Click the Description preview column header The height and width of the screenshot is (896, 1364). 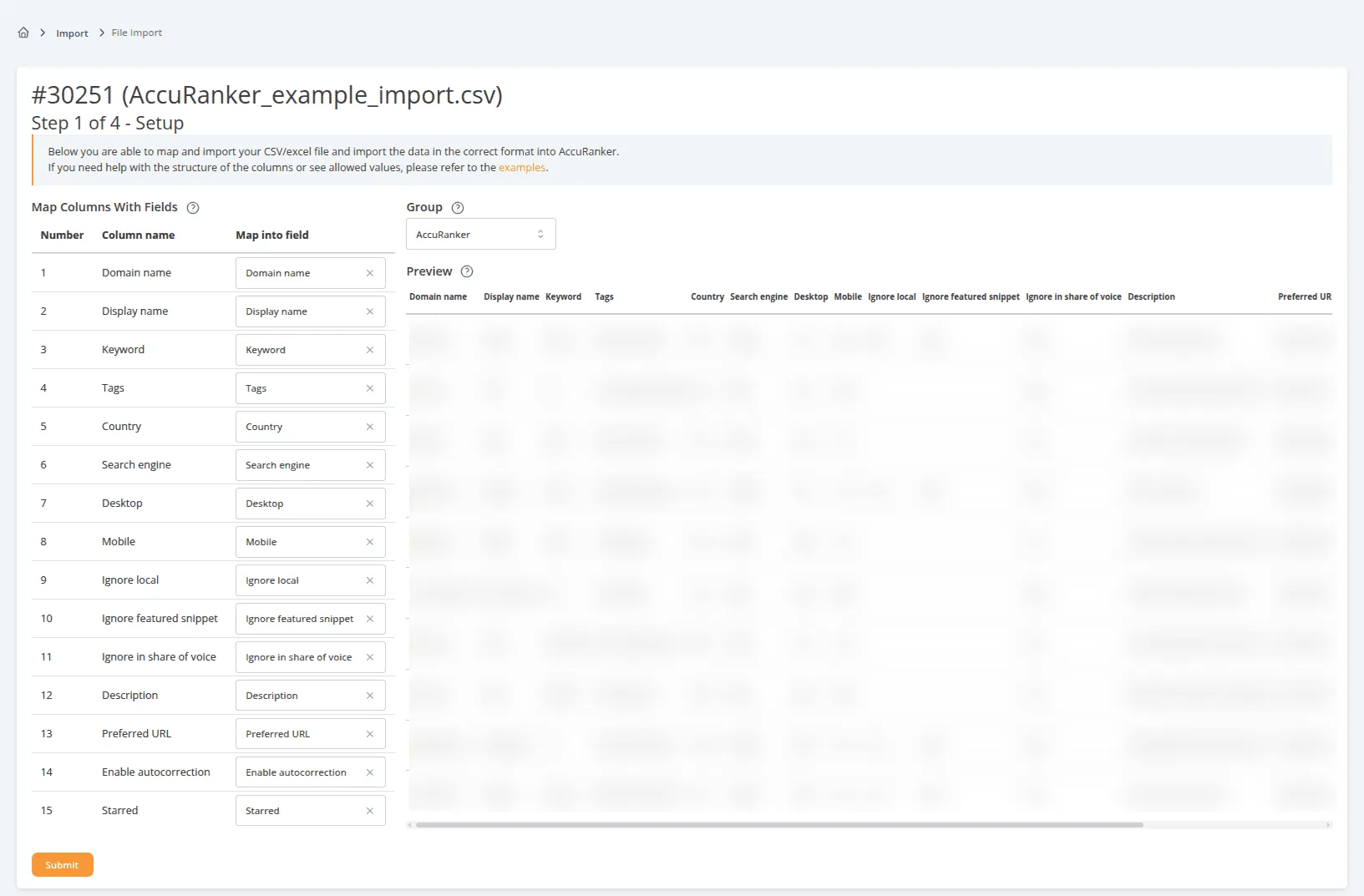tap(1151, 296)
